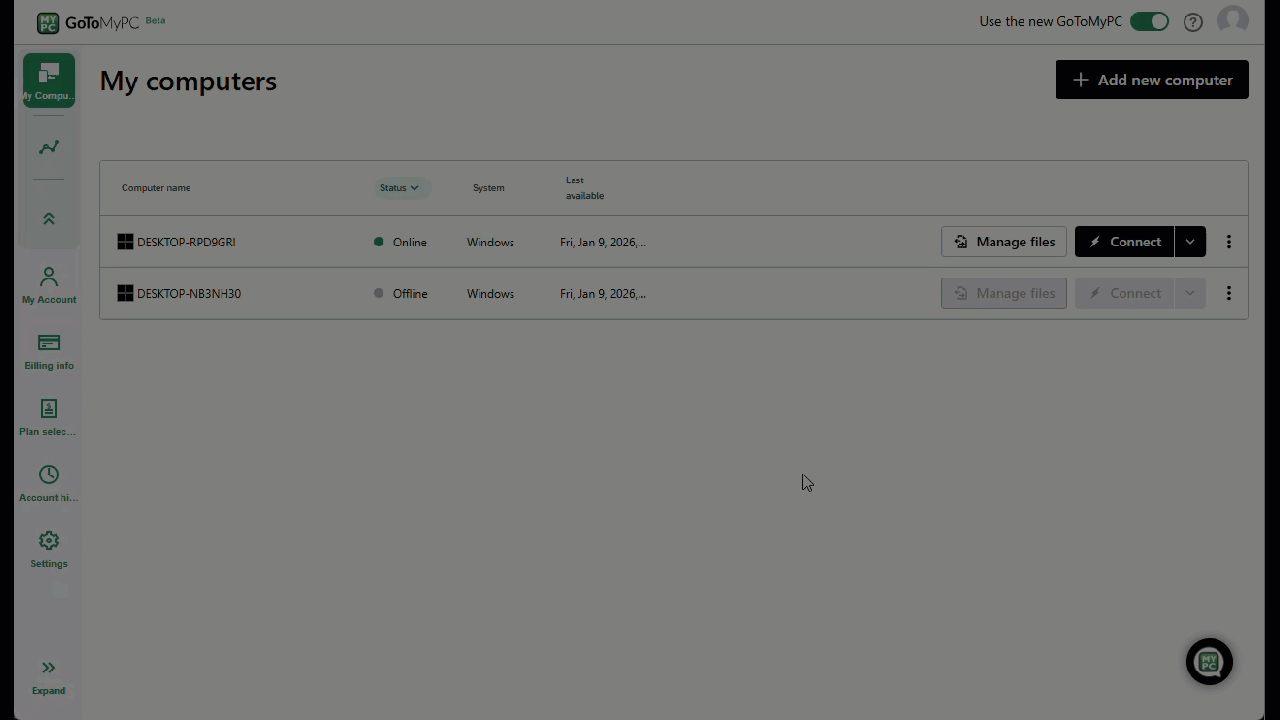The image size is (1280, 720).
Task: Connect to DESKTOP-RPD9GRI
Action: [1124, 242]
